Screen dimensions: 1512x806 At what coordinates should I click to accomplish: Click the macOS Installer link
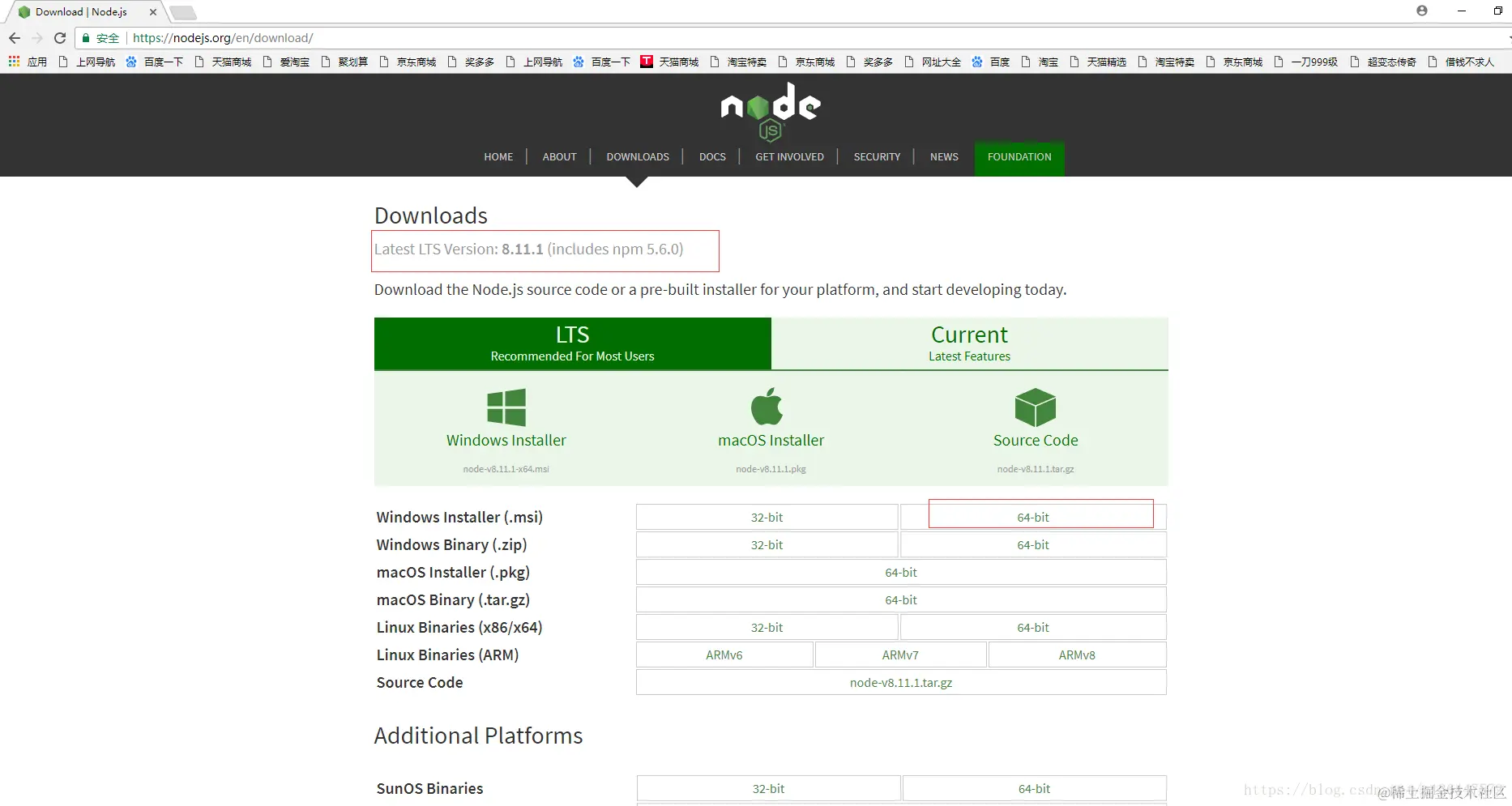click(x=771, y=441)
